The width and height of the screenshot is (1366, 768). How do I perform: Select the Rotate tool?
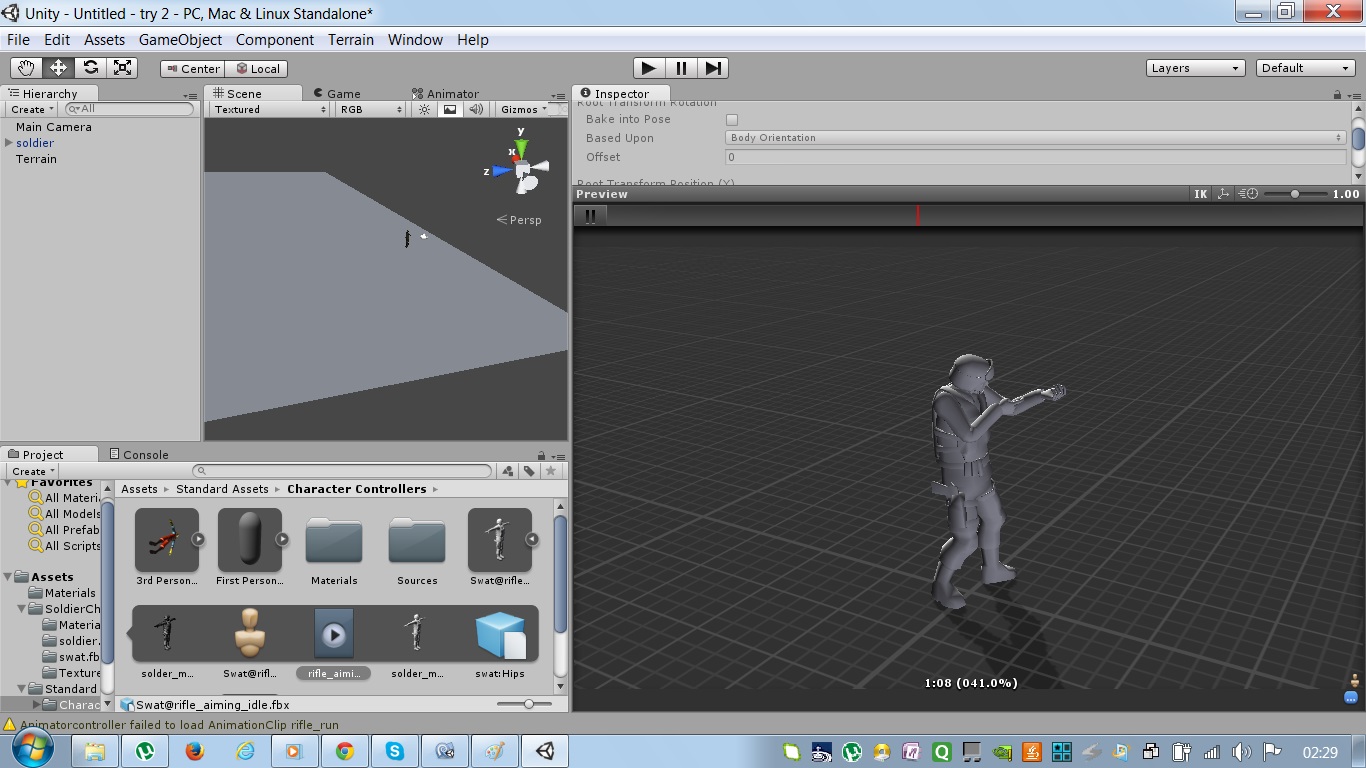[90, 68]
